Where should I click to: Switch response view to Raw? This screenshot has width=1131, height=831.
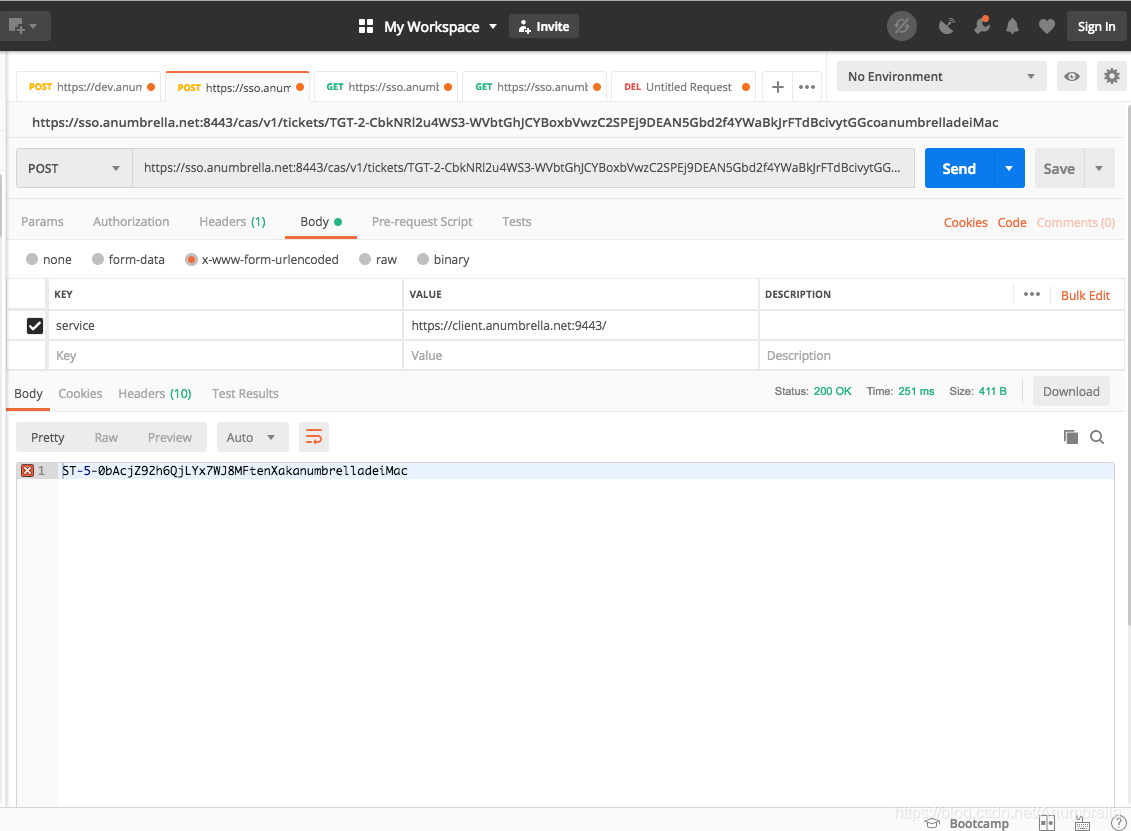tap(106, 437)
